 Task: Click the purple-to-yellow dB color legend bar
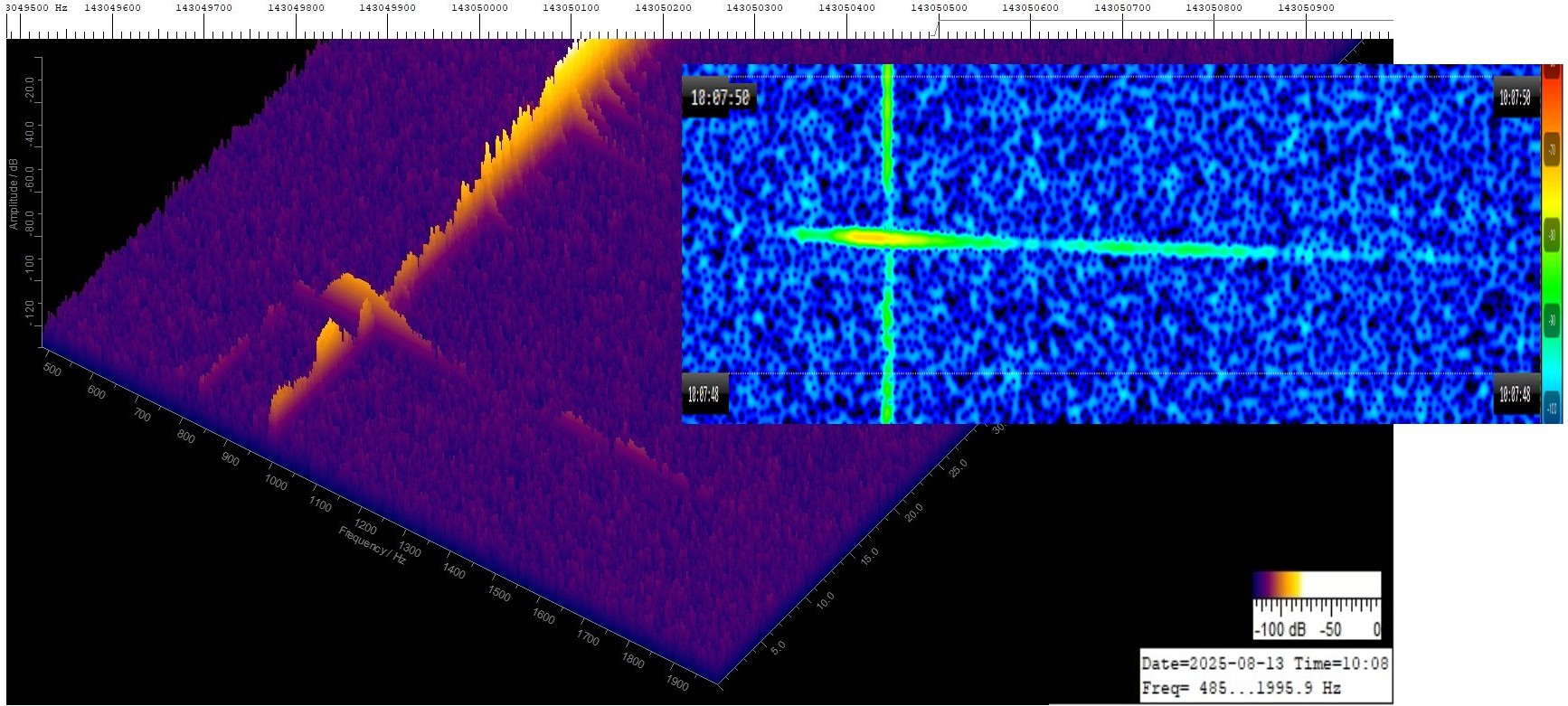[x=1316, y=585]
